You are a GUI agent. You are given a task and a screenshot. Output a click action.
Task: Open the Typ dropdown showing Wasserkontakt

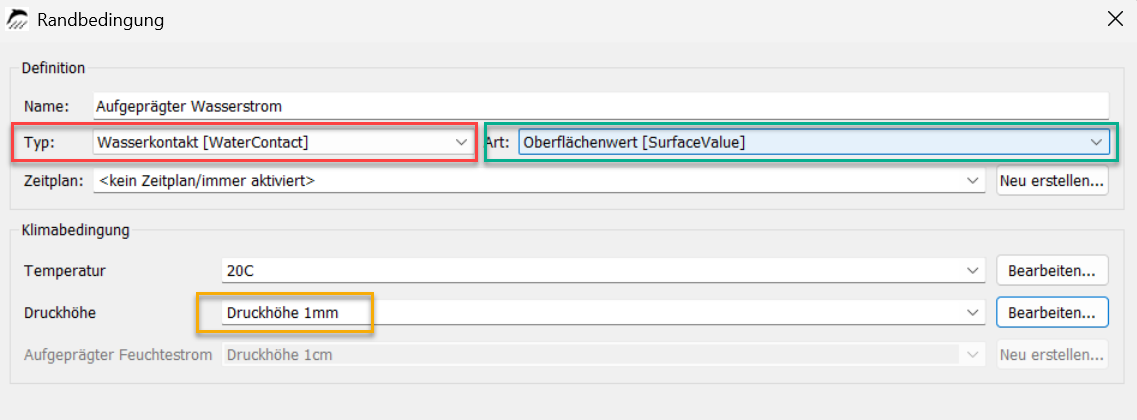tap(283, 143)
